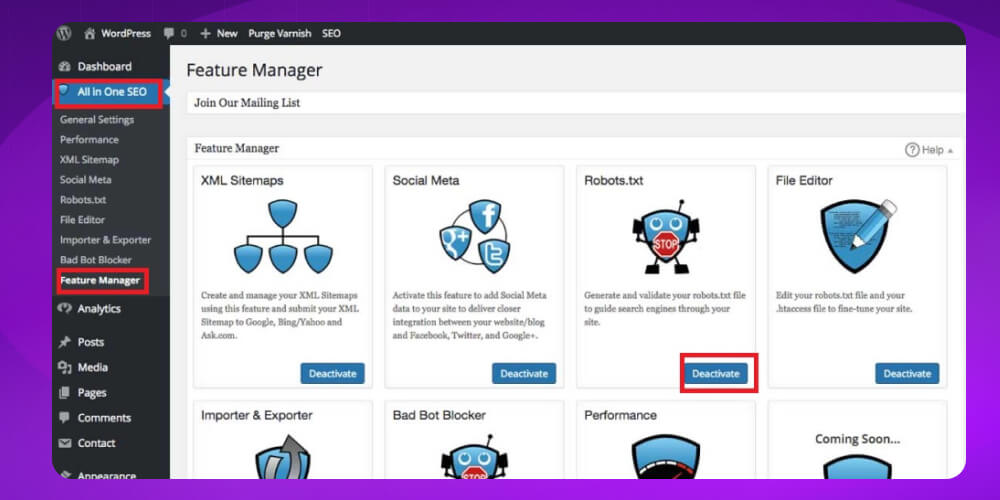
Task: Click the Social Meta card title
Action: point(425,180)
